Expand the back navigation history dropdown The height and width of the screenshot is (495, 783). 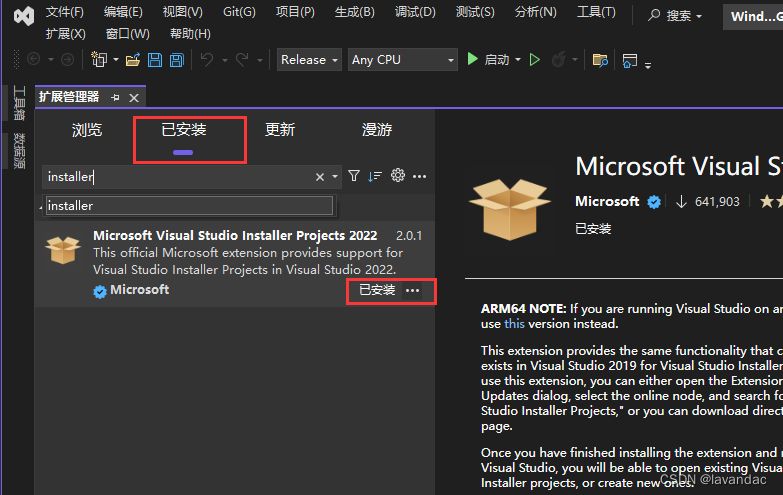51,60
